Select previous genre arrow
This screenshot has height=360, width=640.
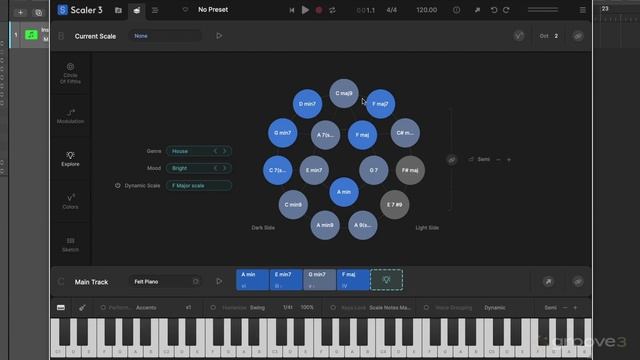click(216, 151)
